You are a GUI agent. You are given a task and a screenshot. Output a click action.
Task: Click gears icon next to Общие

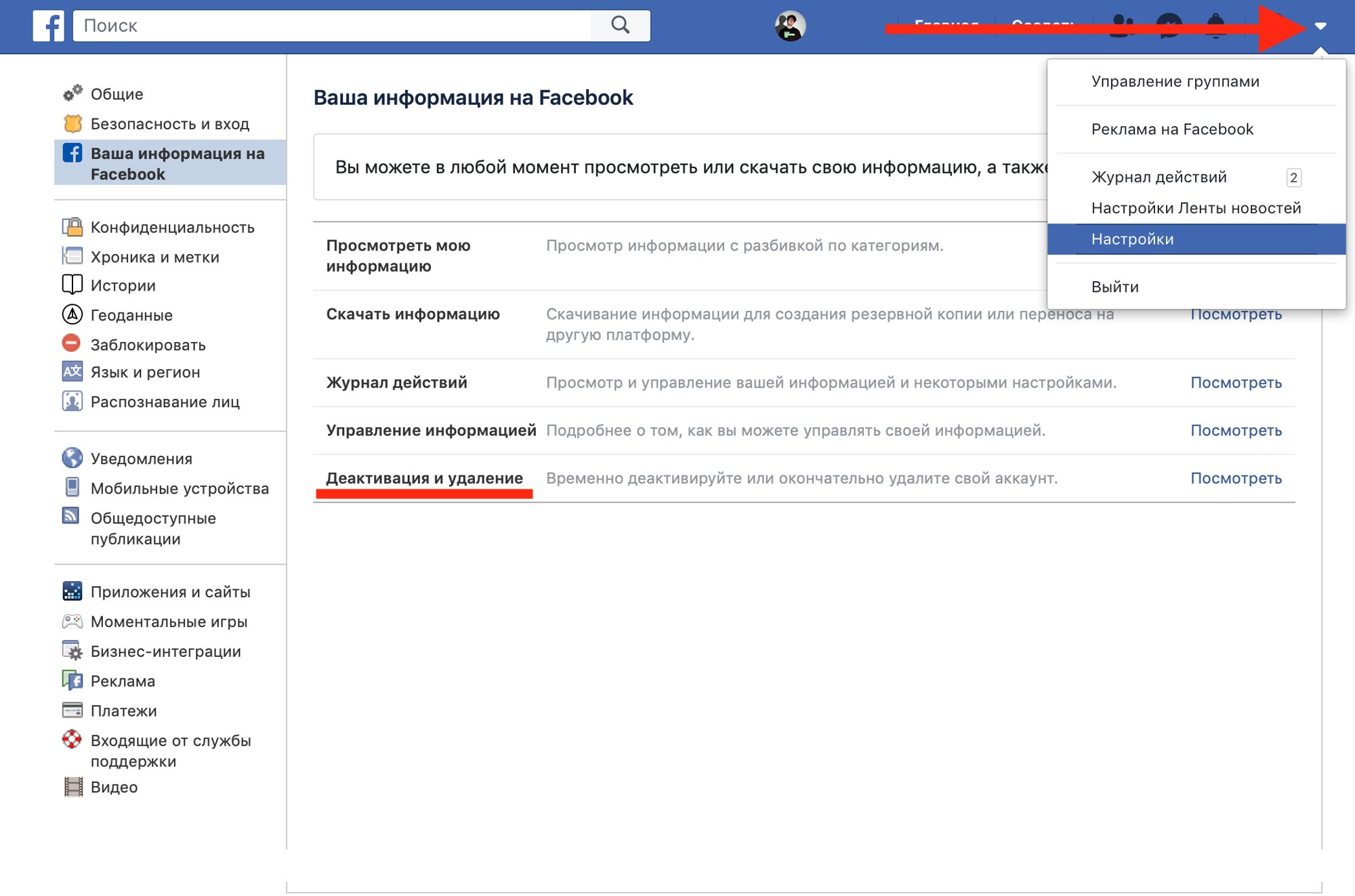pyautogui.click(x=72, y=93)
